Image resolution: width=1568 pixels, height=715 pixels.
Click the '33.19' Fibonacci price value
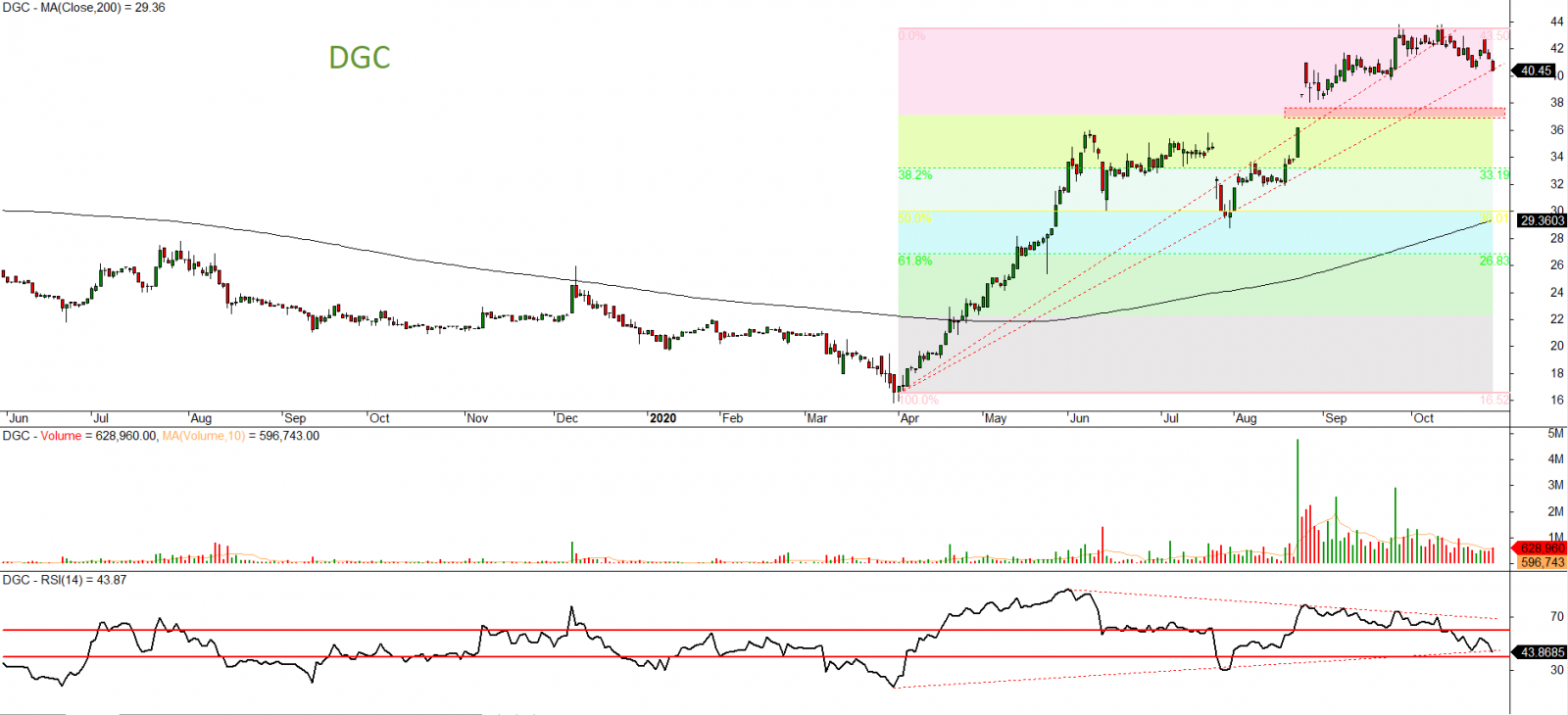pyautogui.click(x=1494, y=175)
